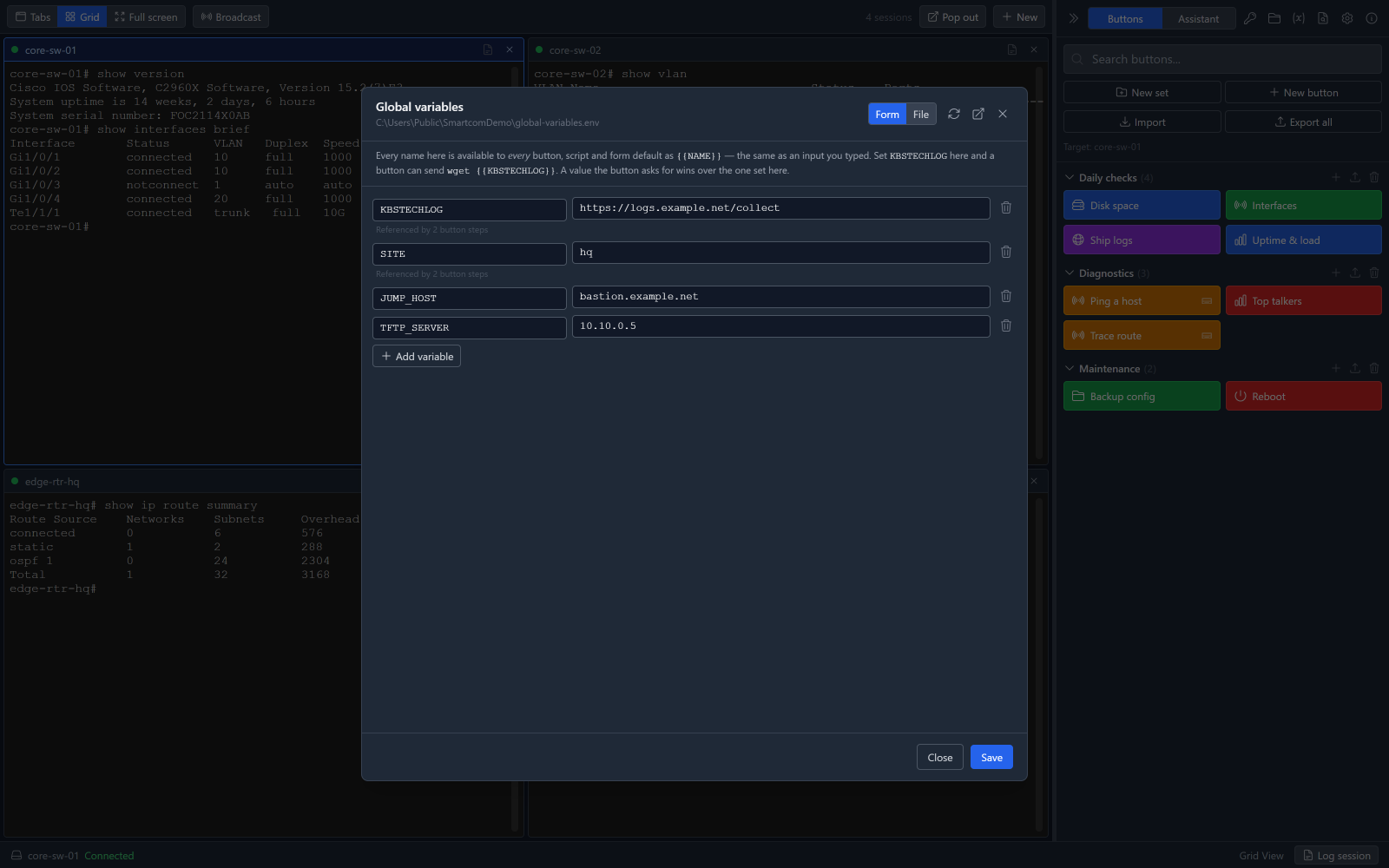Open global variables (x) icon
The image size is (1389, 868).
click(x=1299, y=18)
